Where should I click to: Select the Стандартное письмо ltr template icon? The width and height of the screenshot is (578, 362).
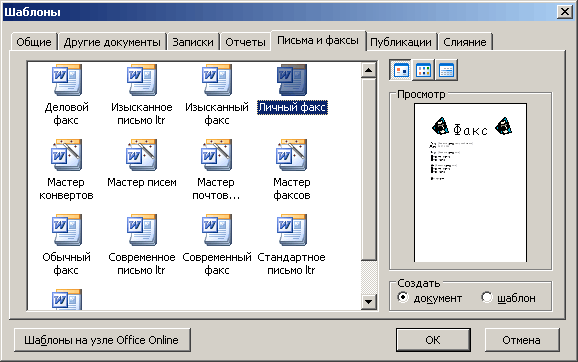(x=292, y=230)
